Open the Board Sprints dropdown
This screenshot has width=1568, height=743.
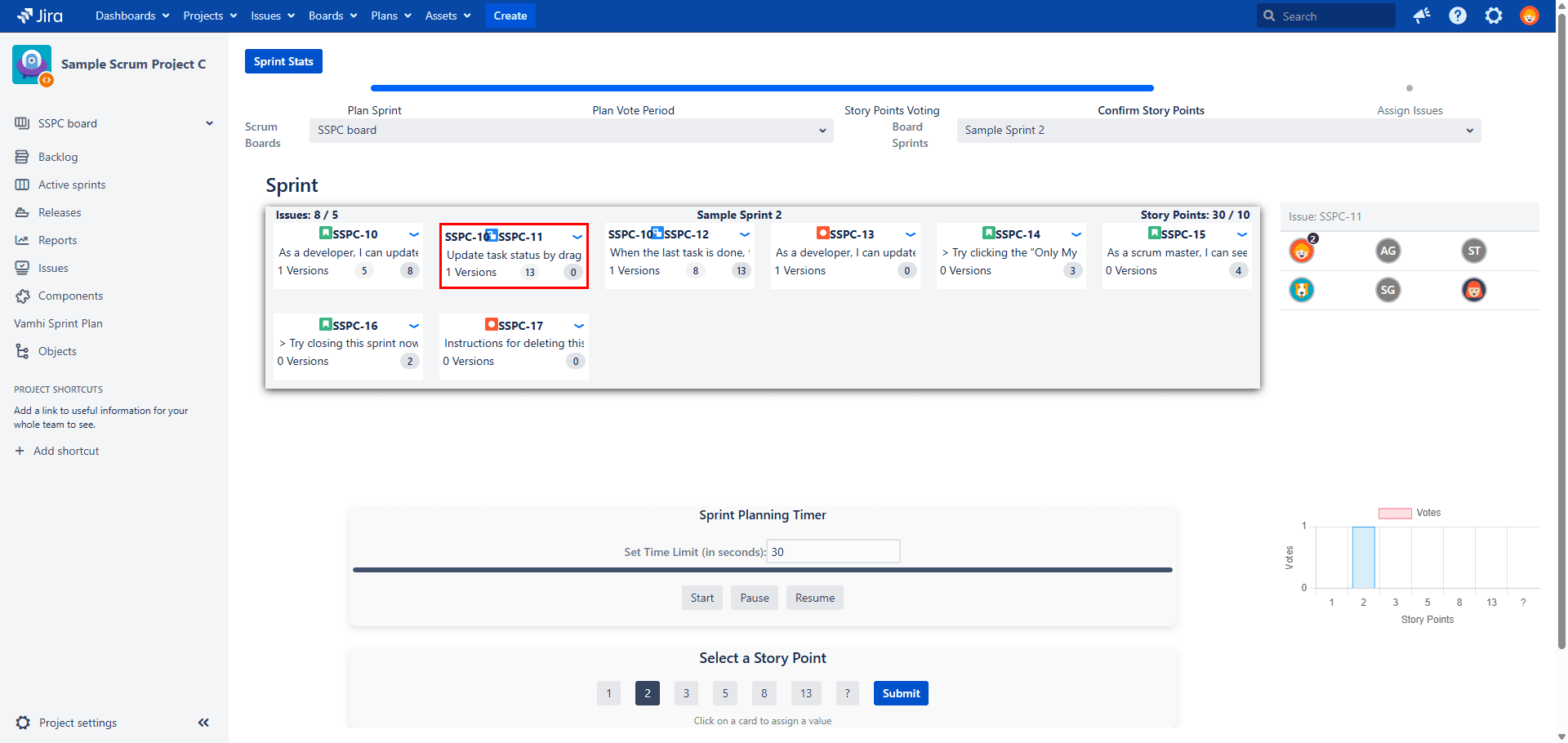click(x=1218, y=131)
